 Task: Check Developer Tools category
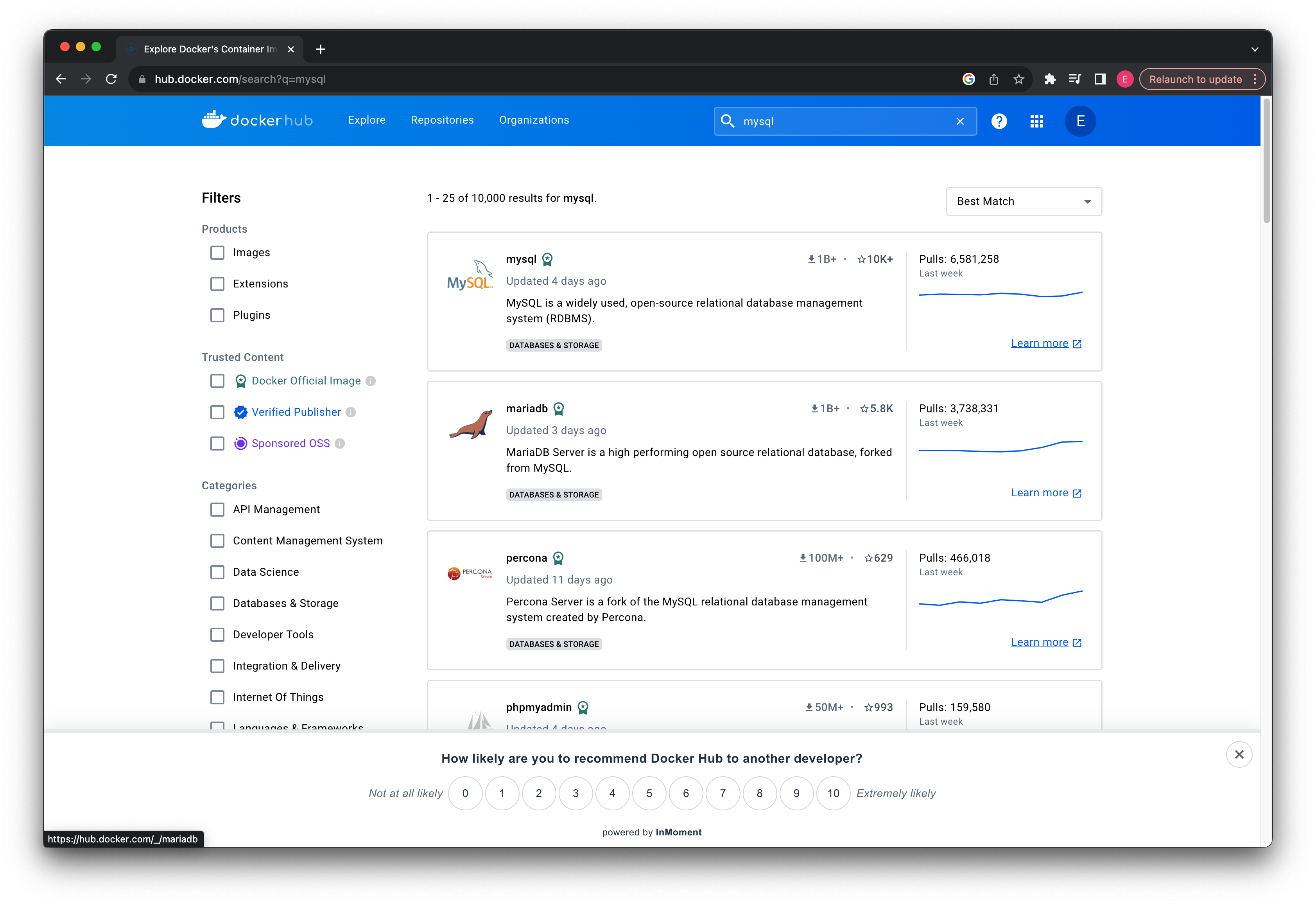pyautogui.click(x=217, y=634)
